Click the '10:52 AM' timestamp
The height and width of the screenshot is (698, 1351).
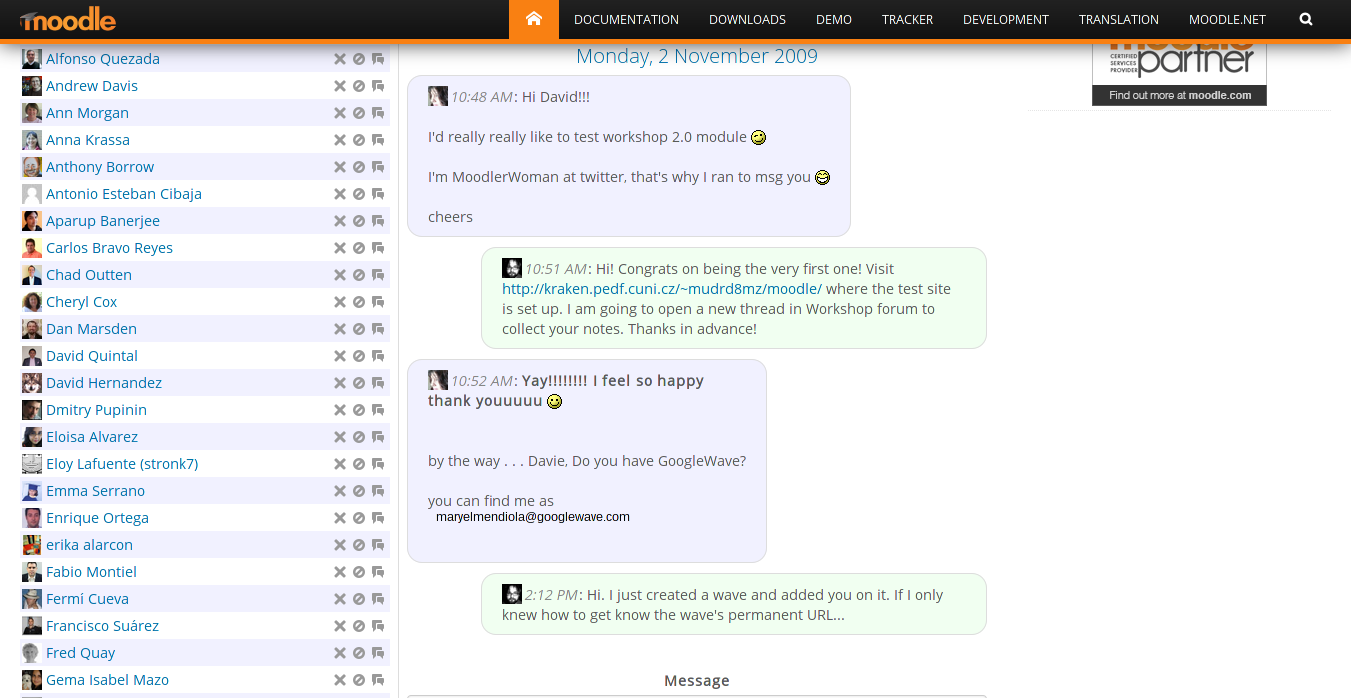coord(482,381)
